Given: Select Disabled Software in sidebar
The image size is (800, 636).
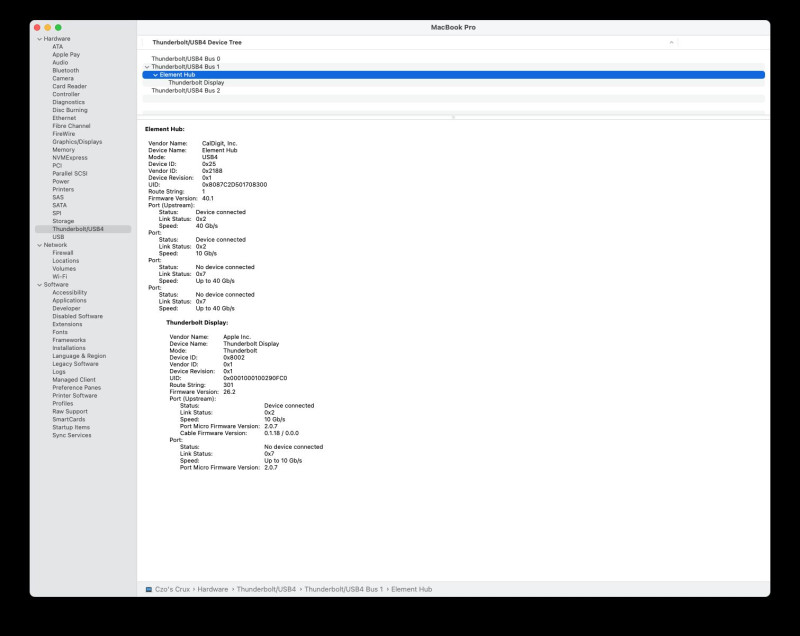Looking at the screenshot, I should (78, 316).
